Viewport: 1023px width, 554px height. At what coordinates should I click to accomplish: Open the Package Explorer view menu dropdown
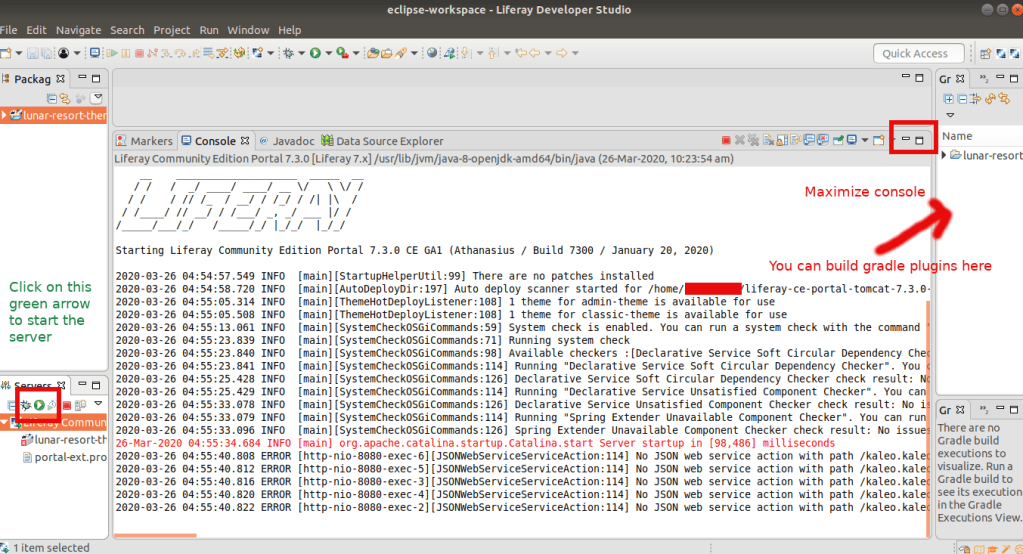[x=97, y=97]
